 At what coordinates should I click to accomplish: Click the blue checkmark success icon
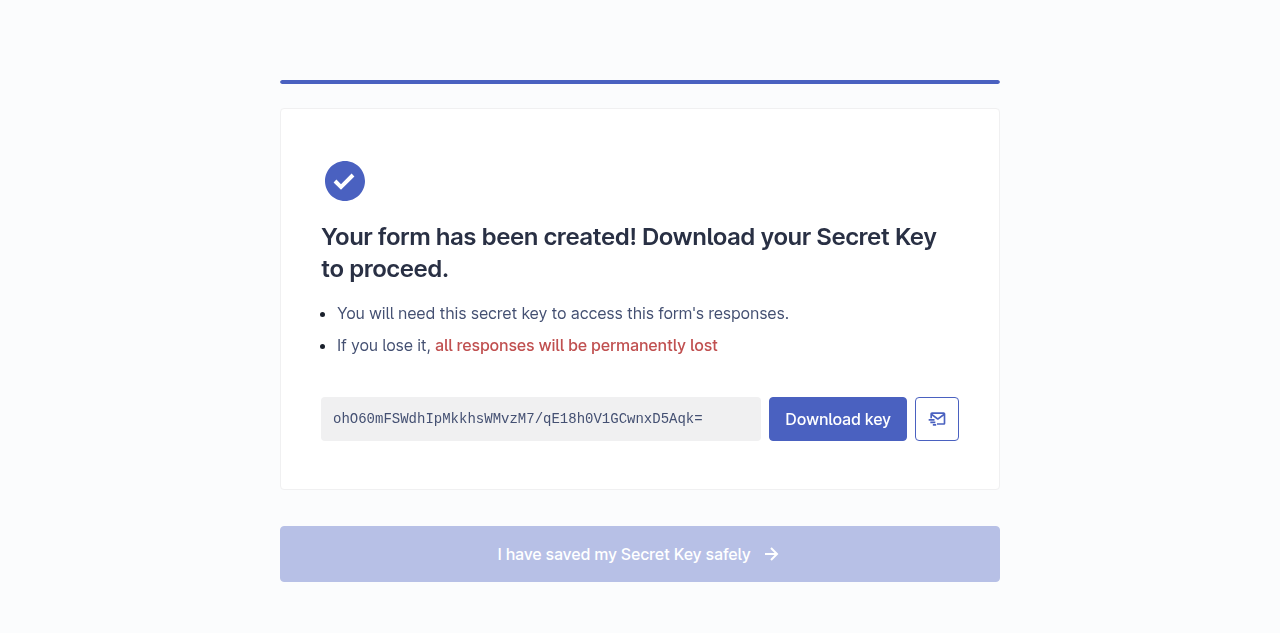point(345,181)
